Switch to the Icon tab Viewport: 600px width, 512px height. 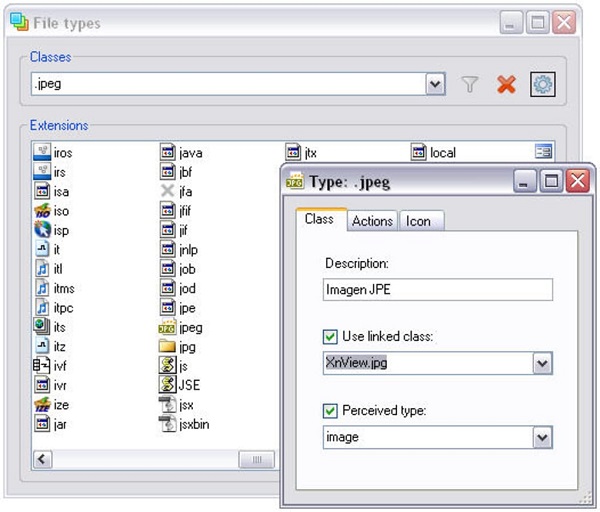pyautogui.click(x=418, y=221)
